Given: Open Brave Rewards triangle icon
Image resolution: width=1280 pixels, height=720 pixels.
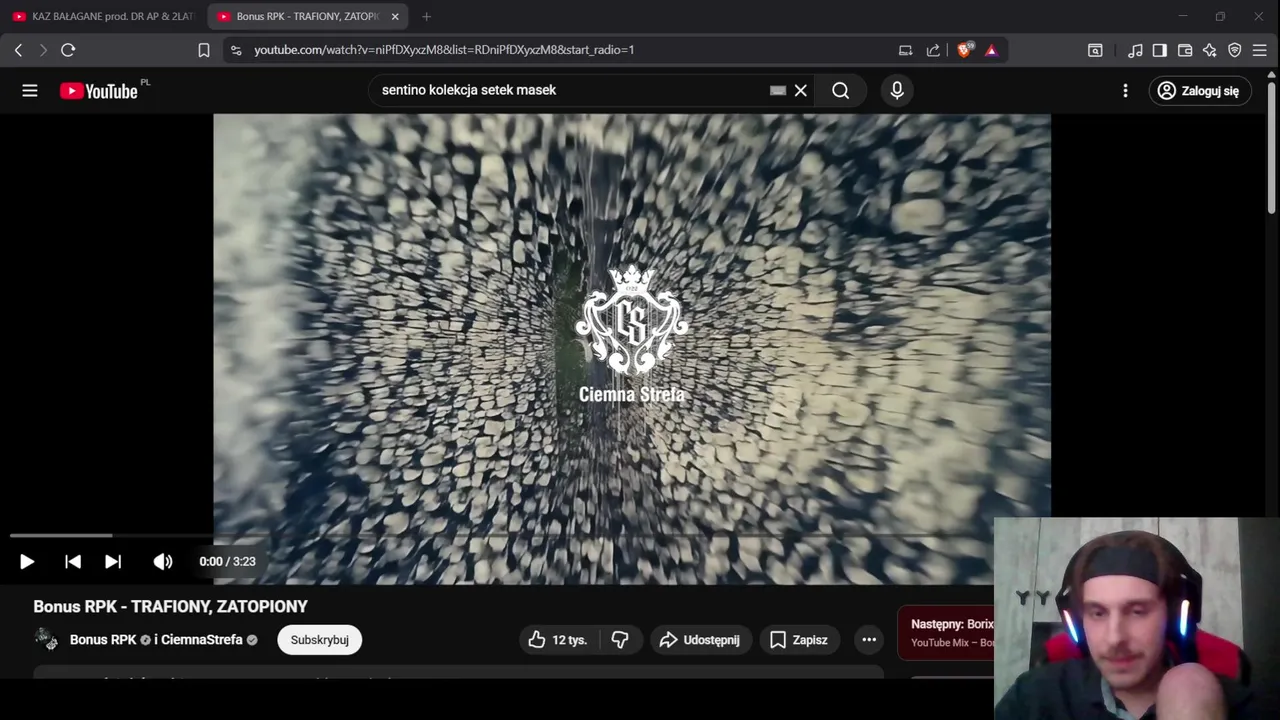Looking at the screenshot, I should pos(991,50).
